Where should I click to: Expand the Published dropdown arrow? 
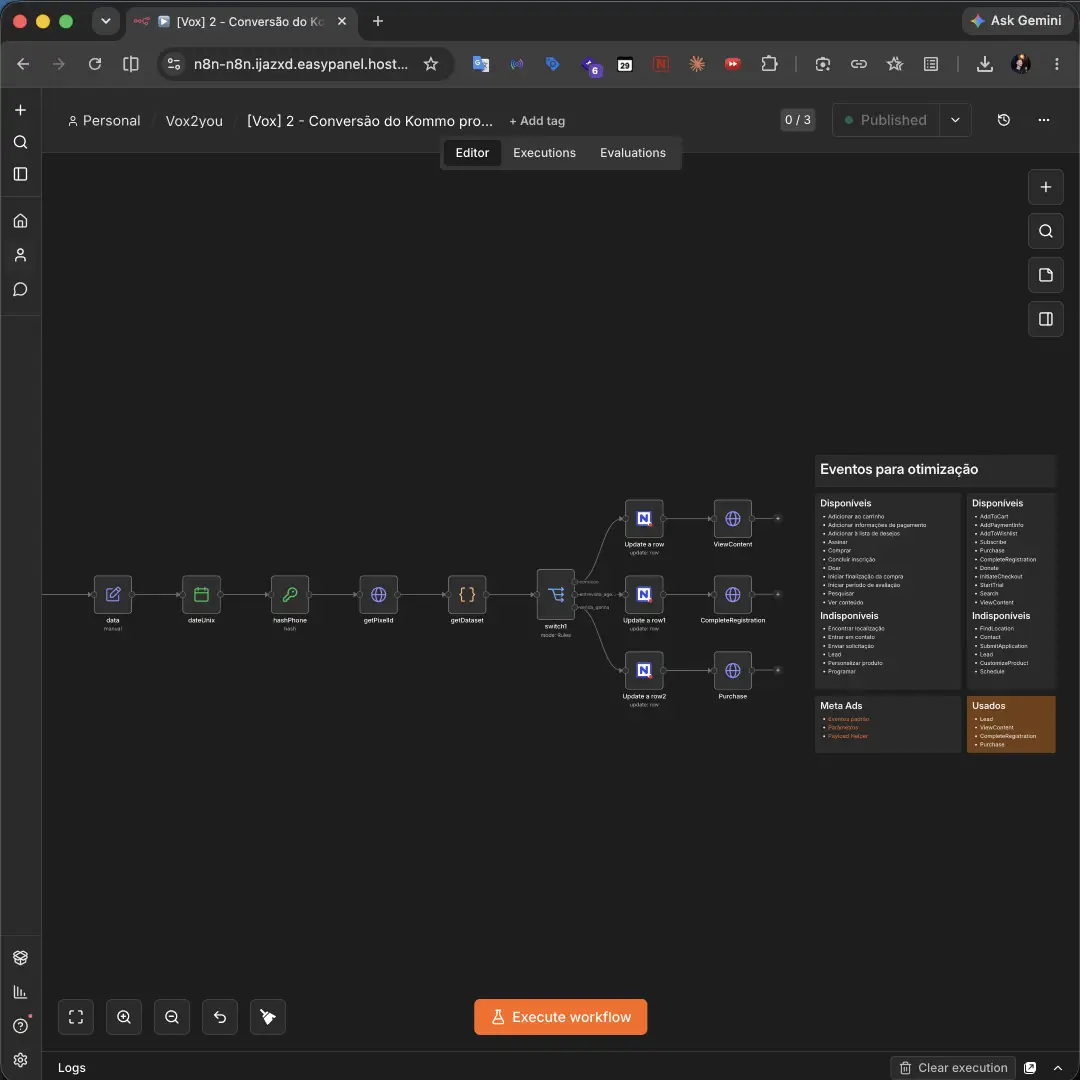[x=955, y=120]
